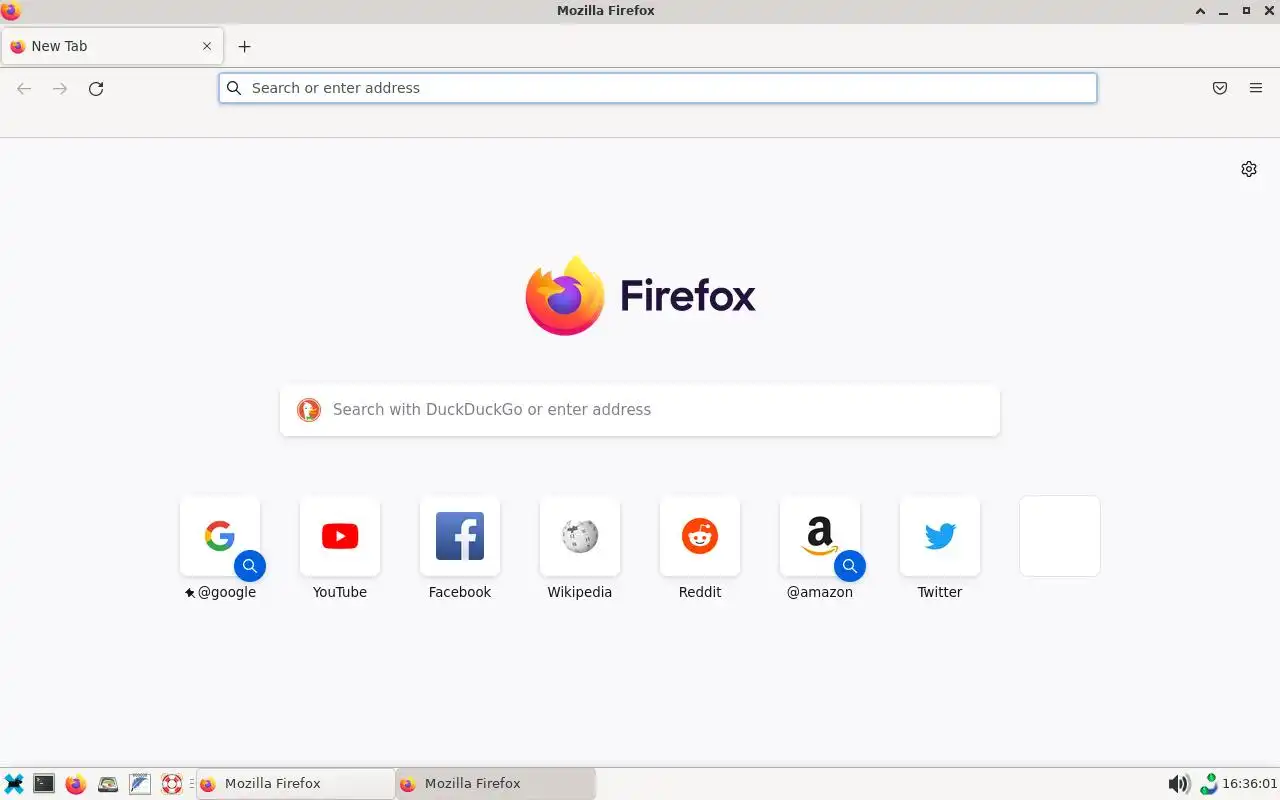Viewport: 1280px width, 800px height.
Task: Open the YouTube shortcut tile
Action: coord(340,536)
